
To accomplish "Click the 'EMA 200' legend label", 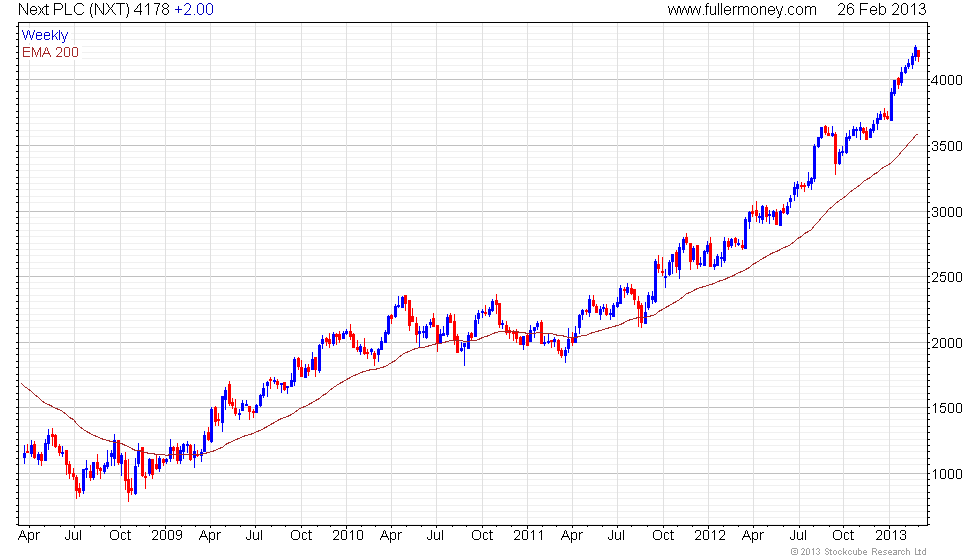I will pos(51,52).
